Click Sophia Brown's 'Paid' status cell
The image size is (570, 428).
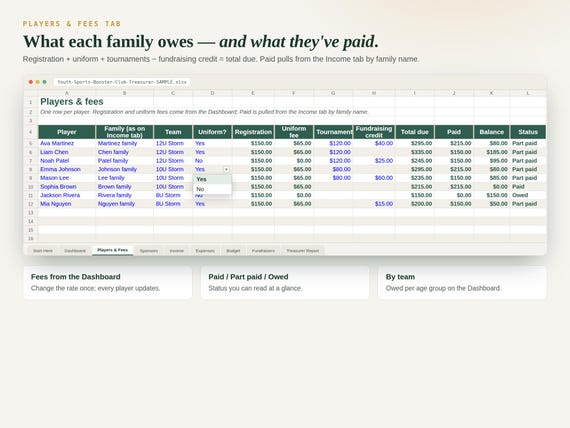(528, 187)
